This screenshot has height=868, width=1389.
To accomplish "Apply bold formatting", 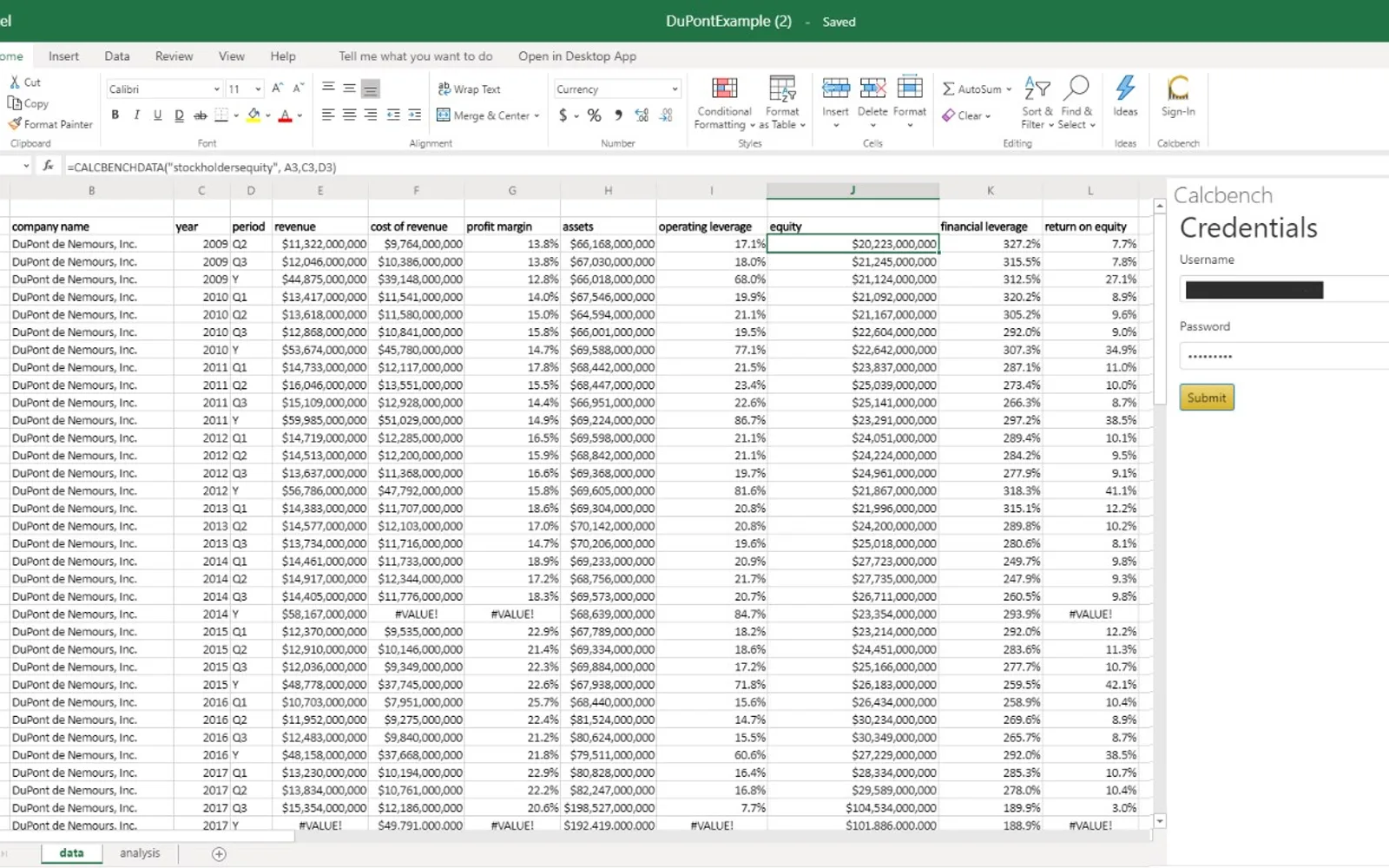I will [115, 115].
